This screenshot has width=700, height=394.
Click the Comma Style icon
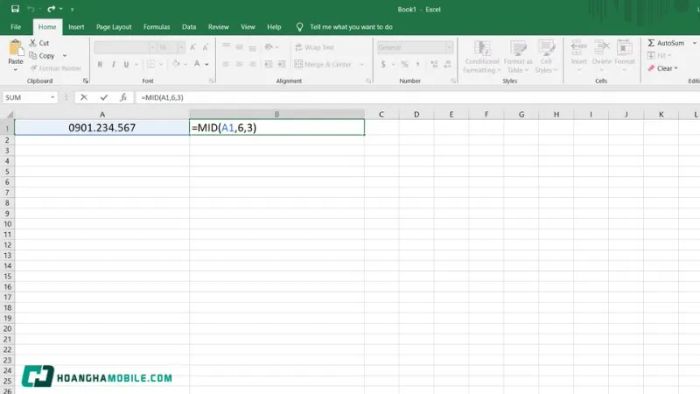[418, 65]
